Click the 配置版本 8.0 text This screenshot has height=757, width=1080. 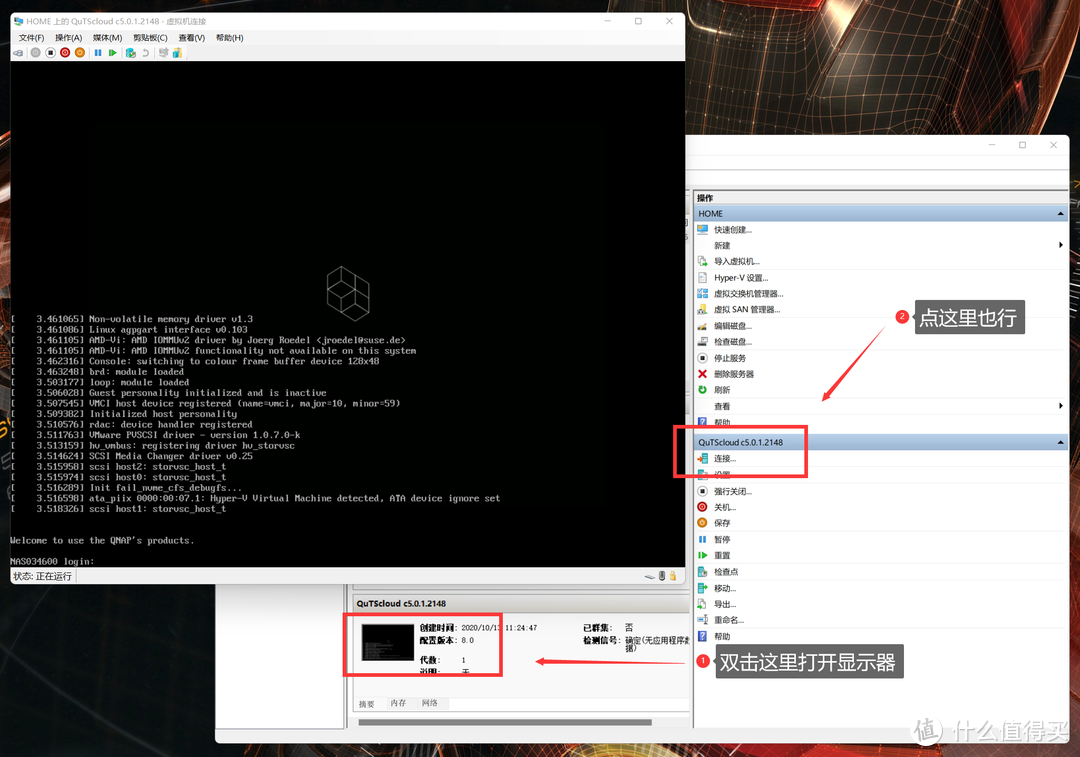tap(447, 641)
